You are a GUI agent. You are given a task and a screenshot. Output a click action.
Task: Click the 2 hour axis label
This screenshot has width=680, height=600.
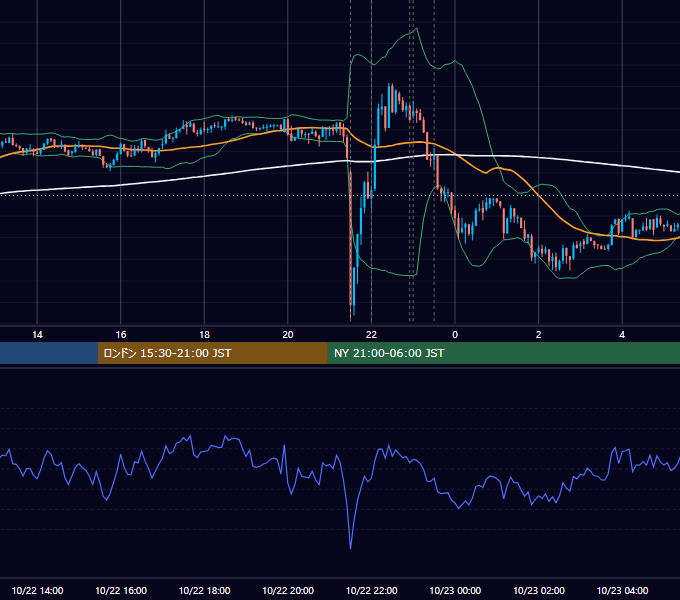(x=539, y=335)
